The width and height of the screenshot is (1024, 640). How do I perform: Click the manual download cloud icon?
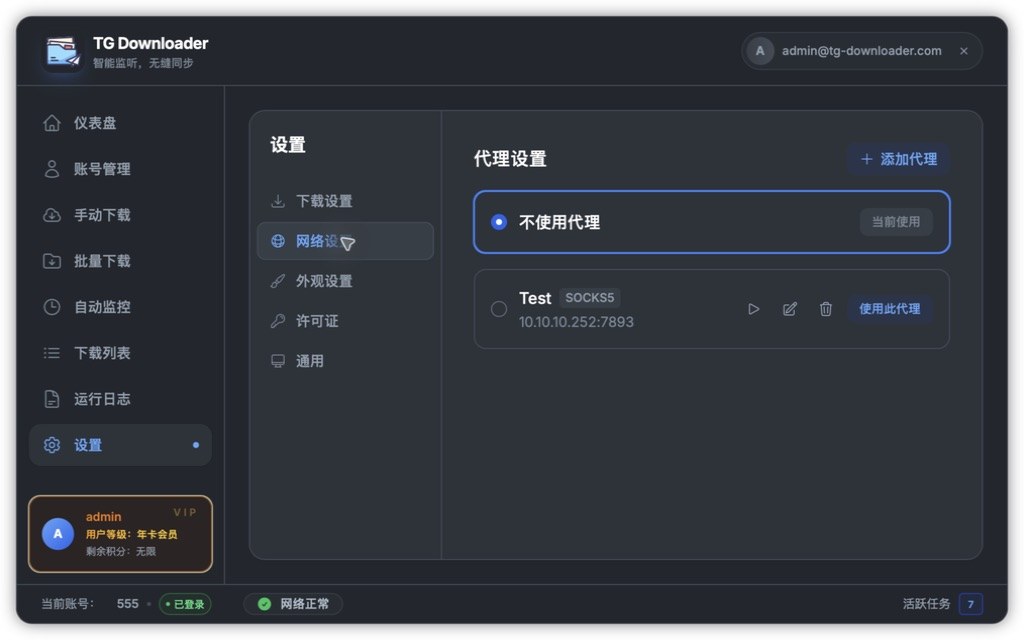tap(52, 215)
